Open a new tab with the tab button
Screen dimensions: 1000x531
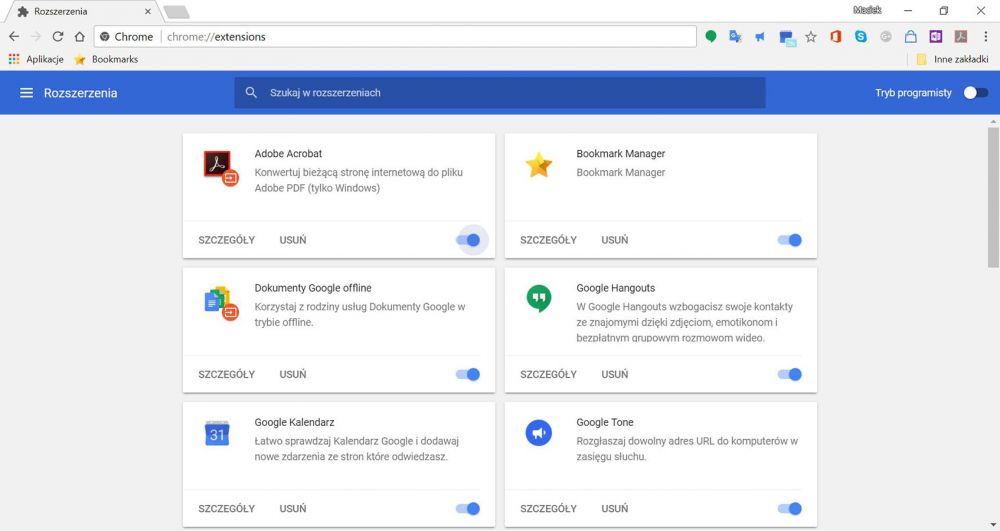(176, 11)
